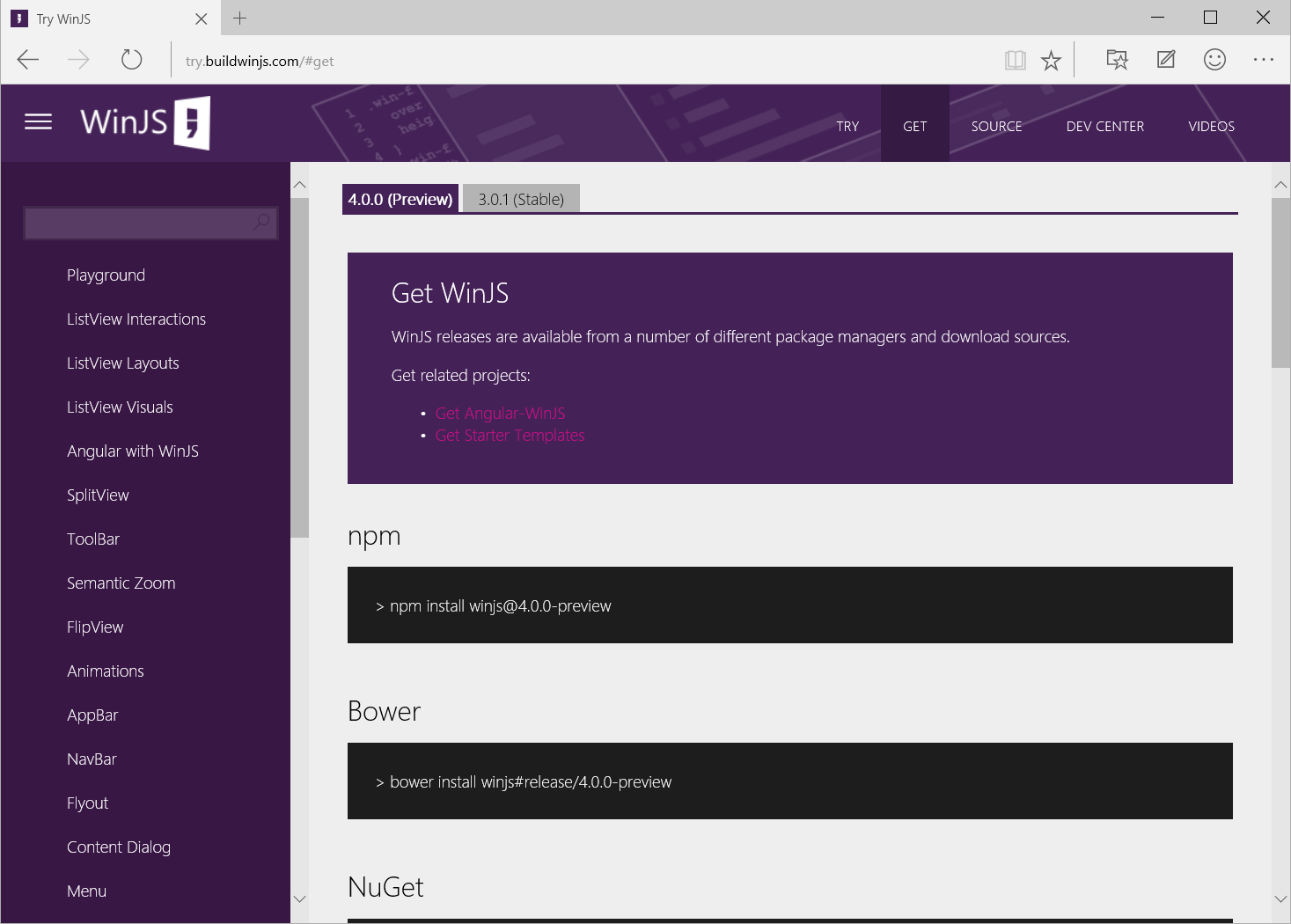Open Menu sample in sidebar

coord(86,891)
